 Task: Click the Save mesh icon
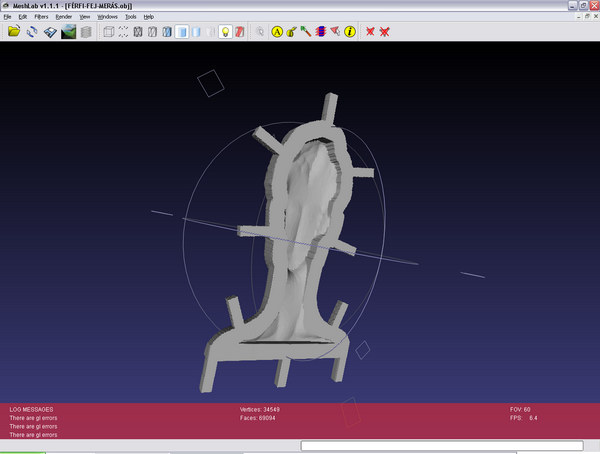(50, 32)
